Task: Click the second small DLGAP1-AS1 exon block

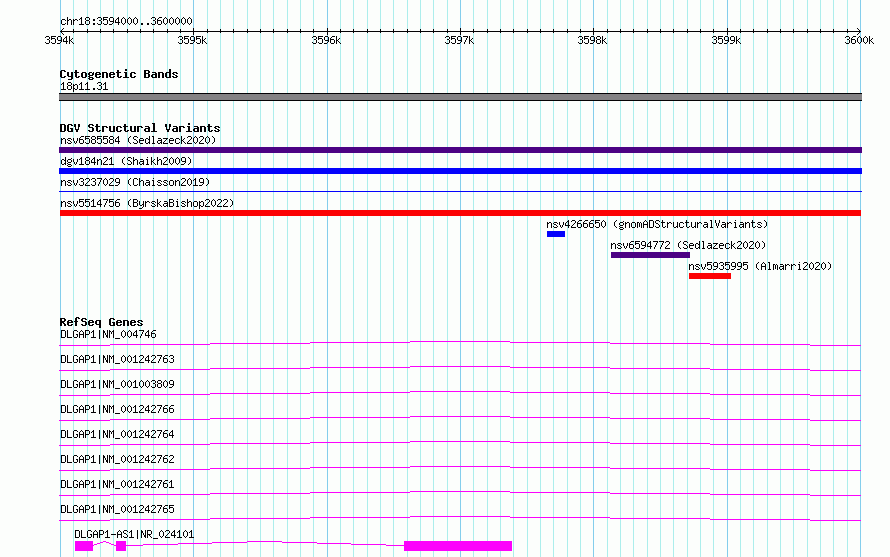Action: pos(121,546)
